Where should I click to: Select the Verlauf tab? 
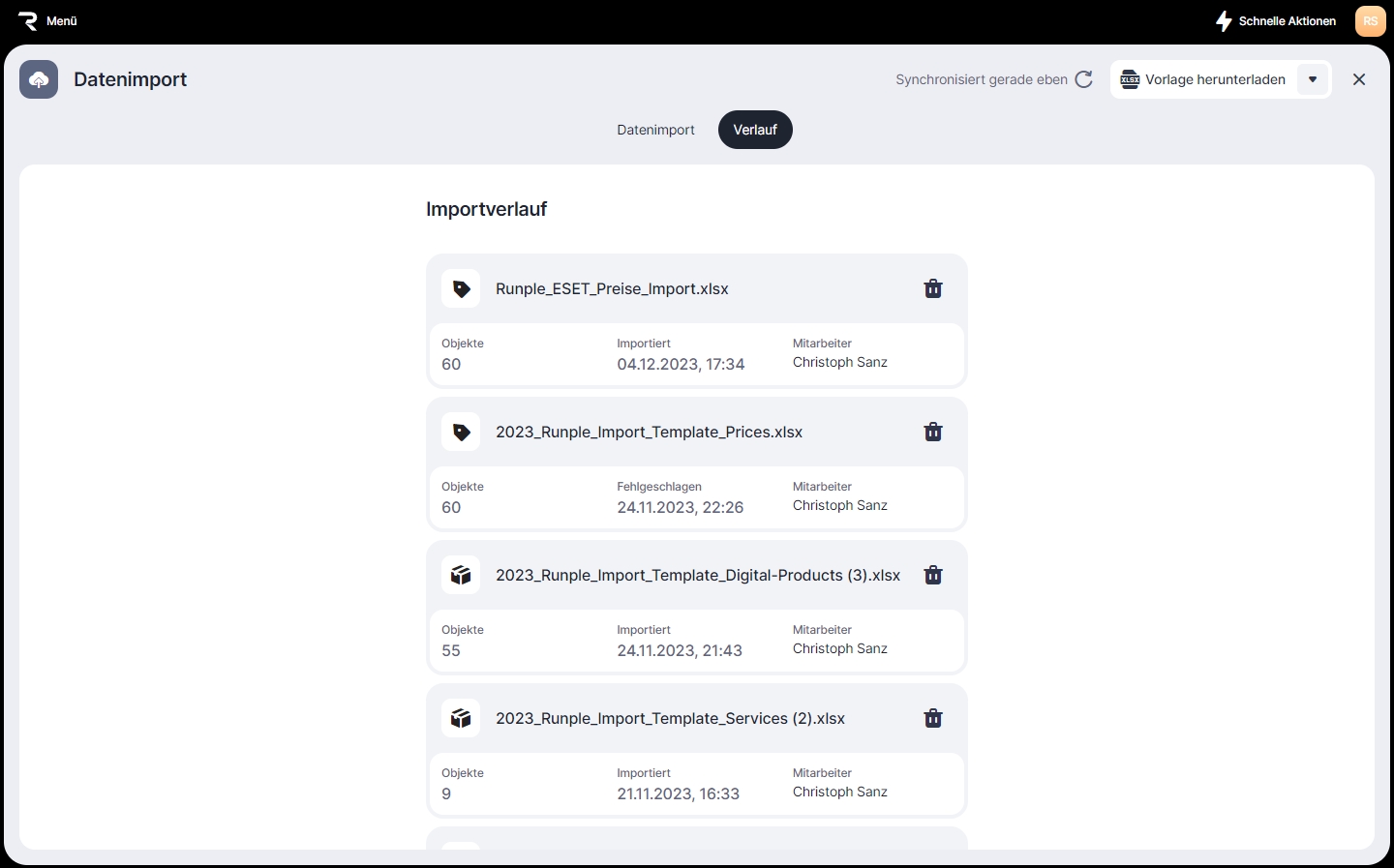pos(755,130)
